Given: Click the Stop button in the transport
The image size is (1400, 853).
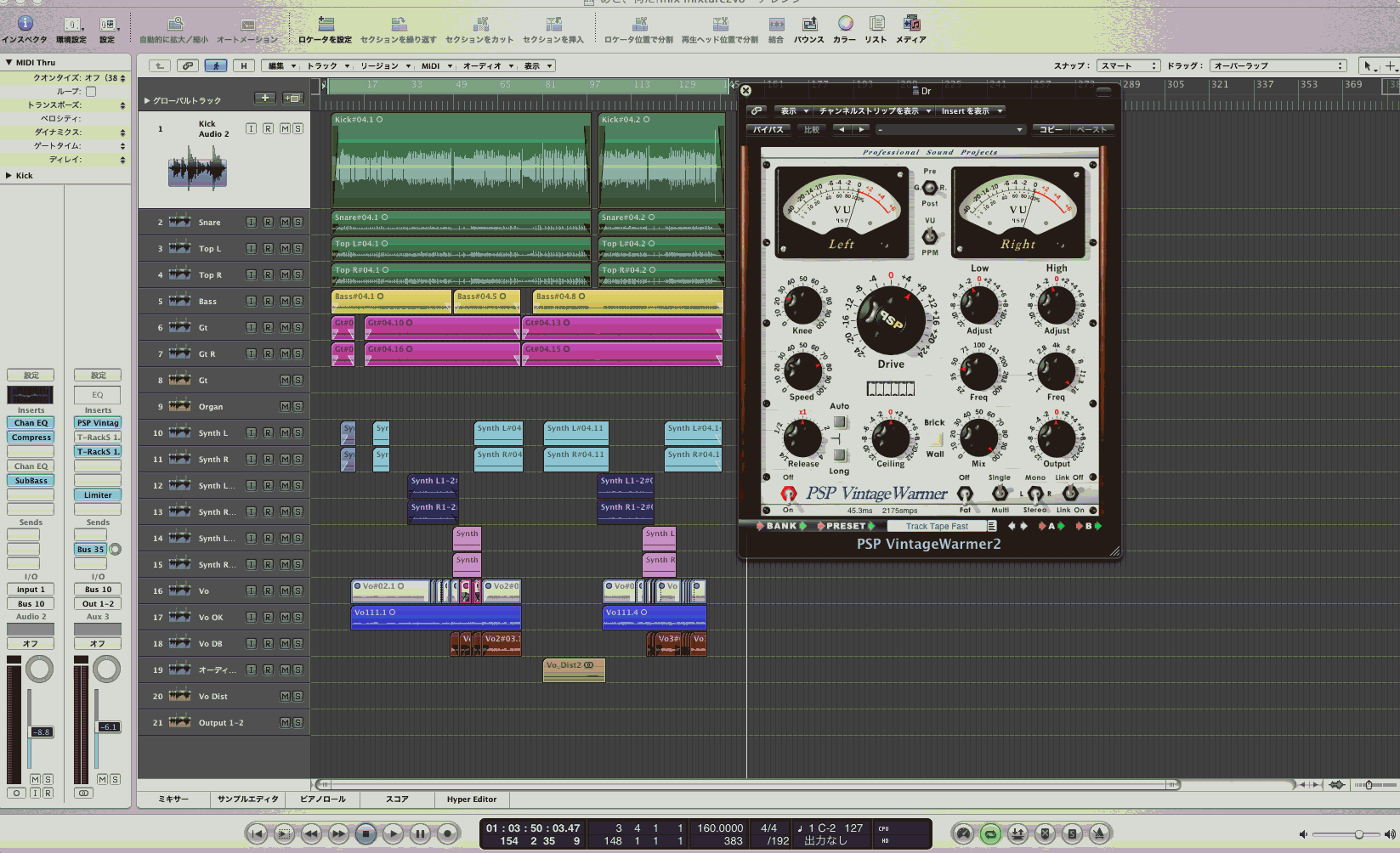Looking at the screenshot, I should click(x=366, y=833).
